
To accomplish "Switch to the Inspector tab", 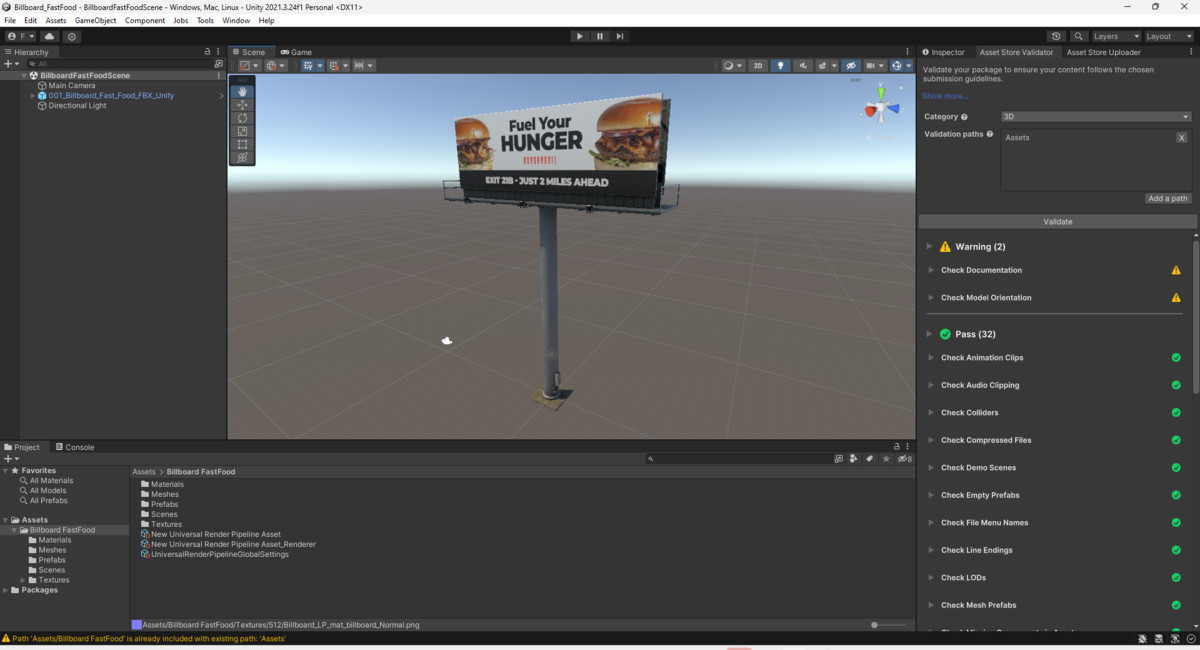I will point(944,52).
